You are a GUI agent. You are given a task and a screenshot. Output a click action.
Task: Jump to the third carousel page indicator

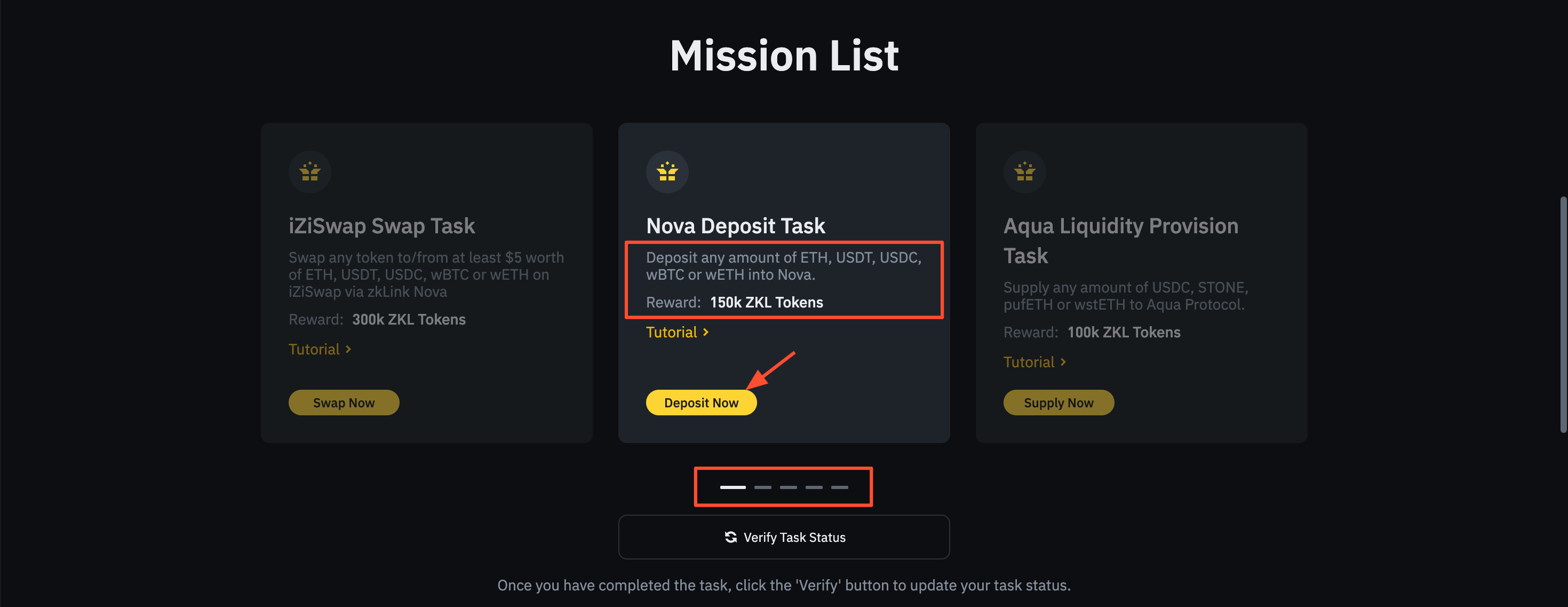(788, 487)
